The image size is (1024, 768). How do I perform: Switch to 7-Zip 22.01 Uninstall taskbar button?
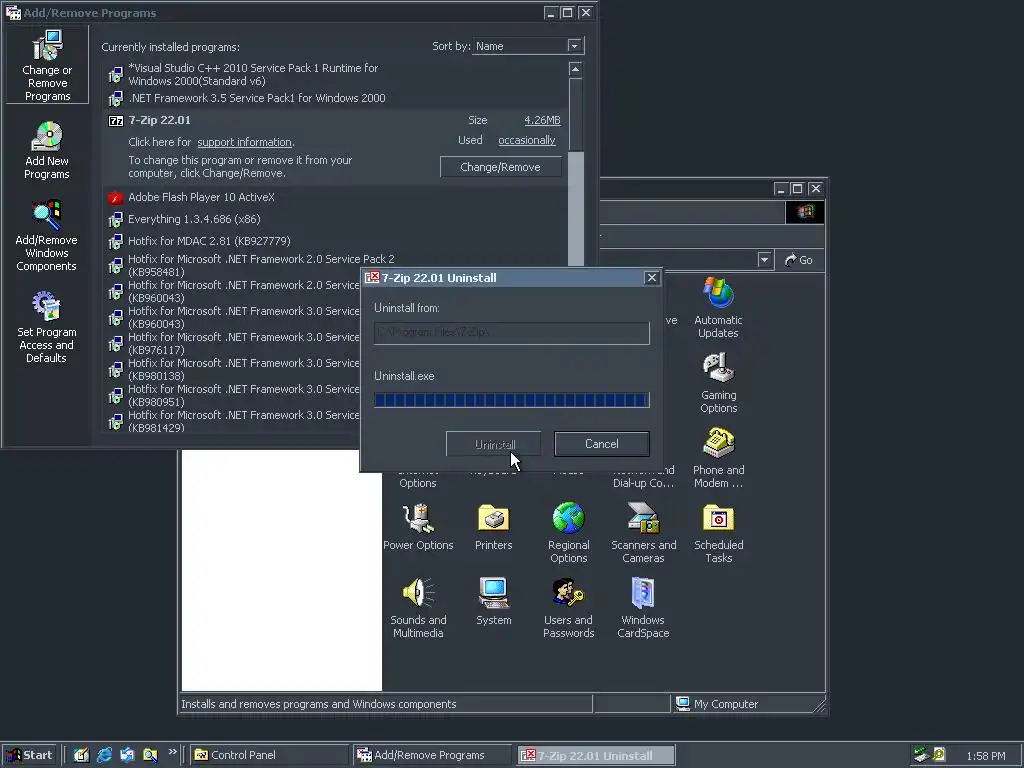pyautogui.click(x=596, y=755)
